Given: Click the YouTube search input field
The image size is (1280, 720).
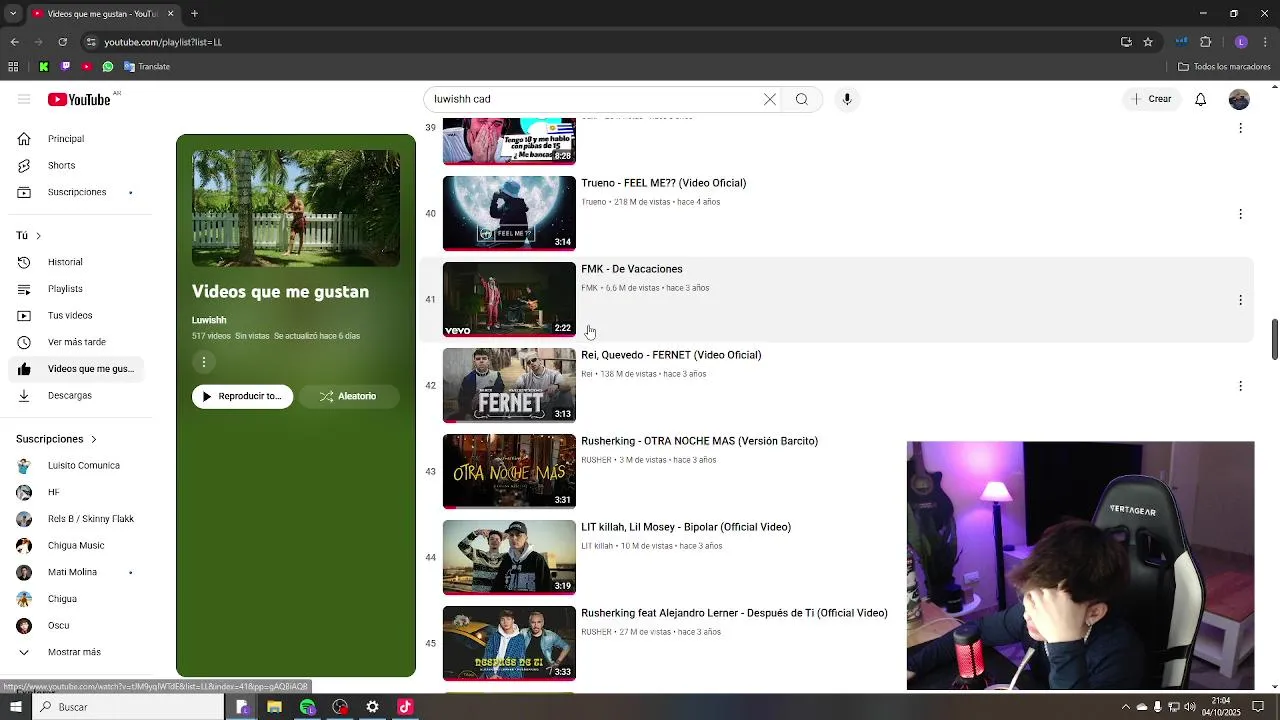Looking at the screenshot, I should (594, 99).
